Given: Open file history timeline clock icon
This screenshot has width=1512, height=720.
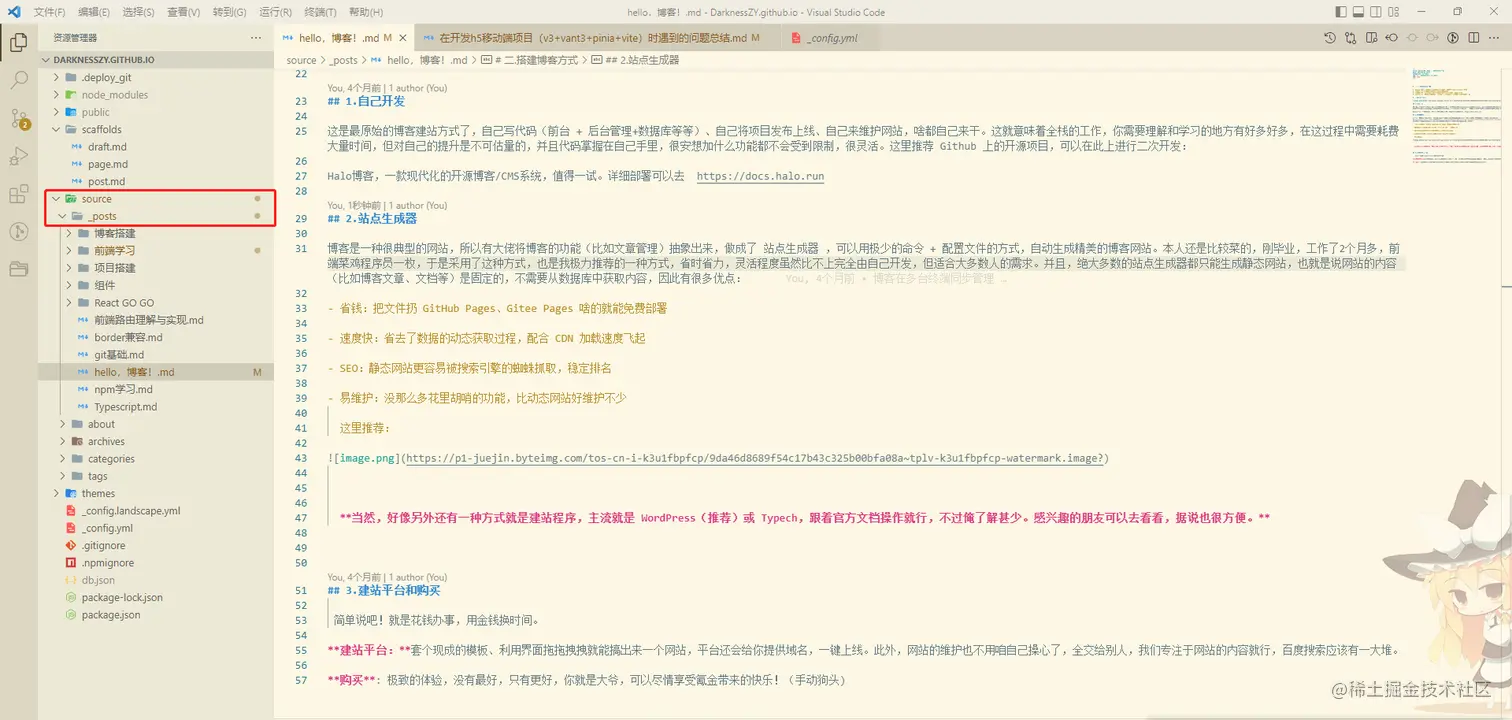Looking at the screenshot, I should [x=1329, y=38].
